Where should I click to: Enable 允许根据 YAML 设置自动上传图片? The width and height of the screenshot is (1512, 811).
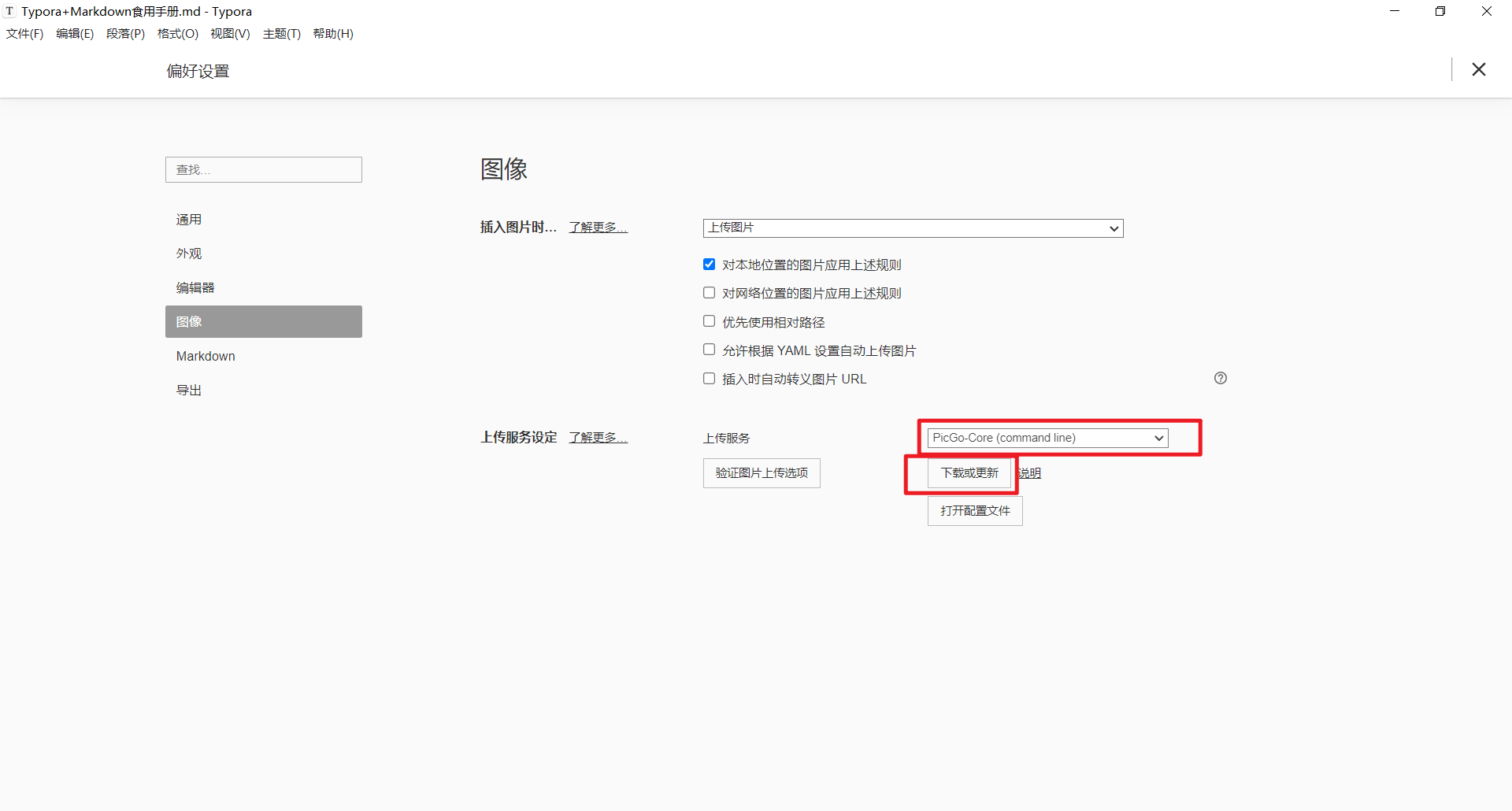(x=709, y=350)
